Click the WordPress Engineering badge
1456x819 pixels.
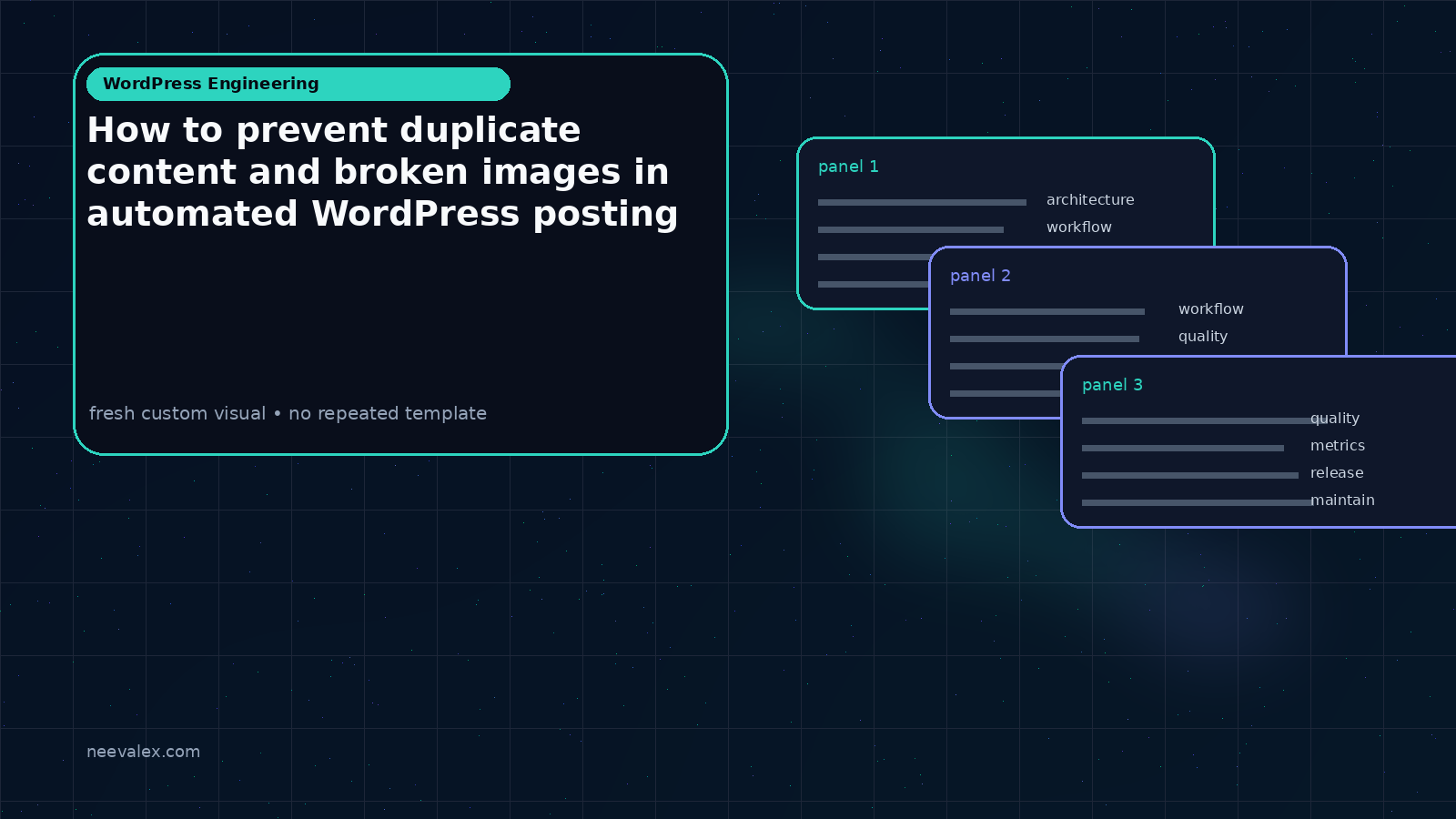coord(298,84)
